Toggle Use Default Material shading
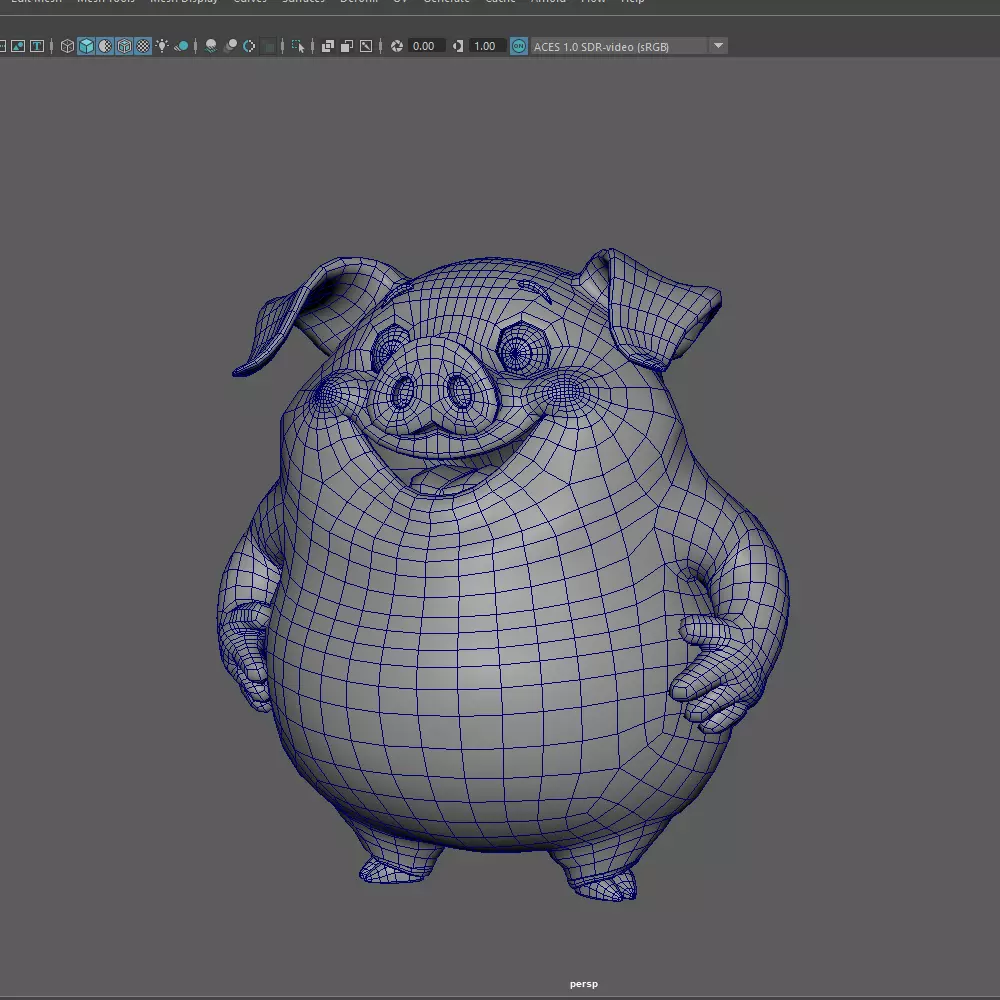The image size is (1000, 1000). click(105, 46)
